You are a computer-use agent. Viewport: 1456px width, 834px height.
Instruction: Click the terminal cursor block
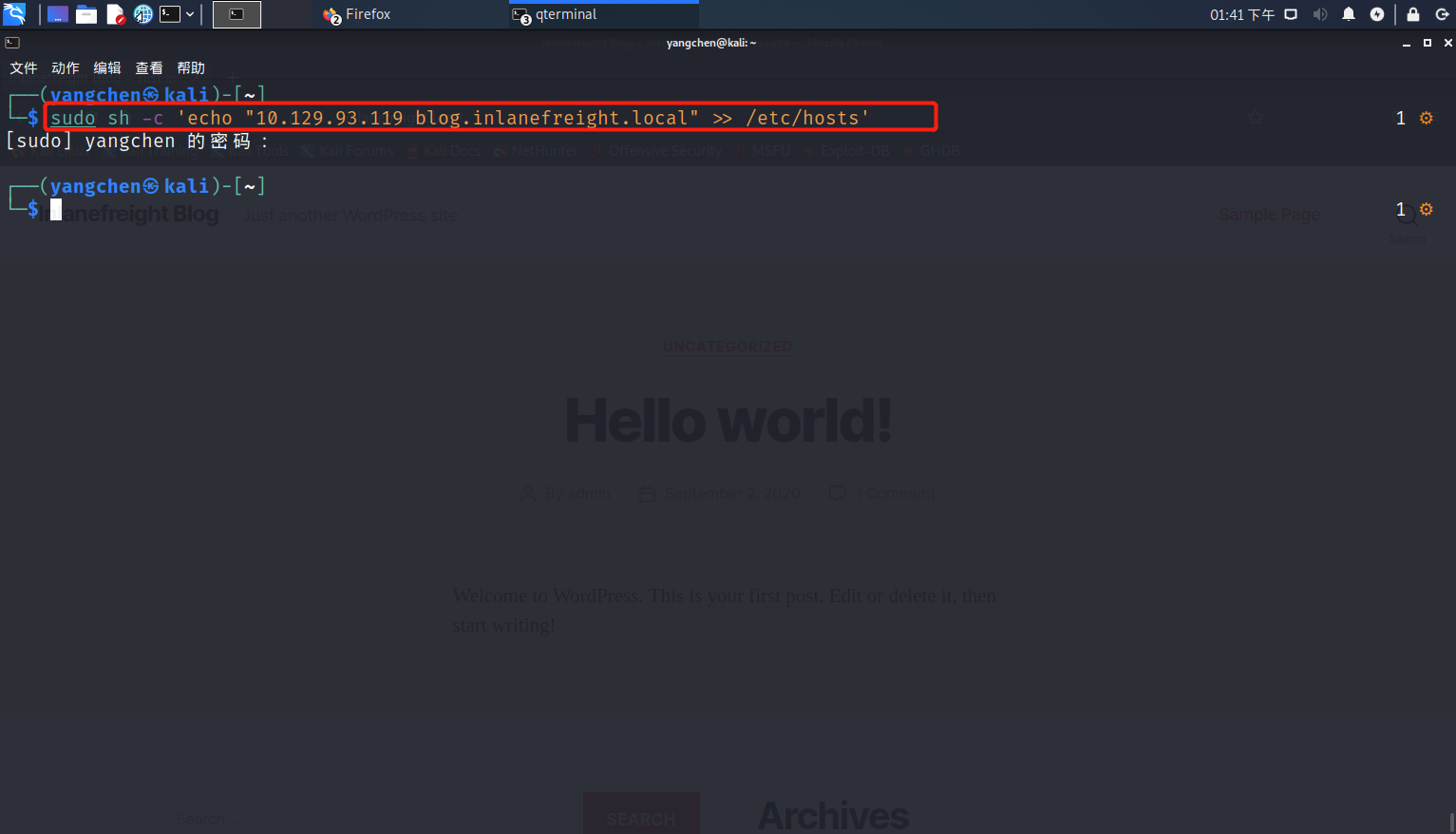pyautogui.click(x=56, y=209)
